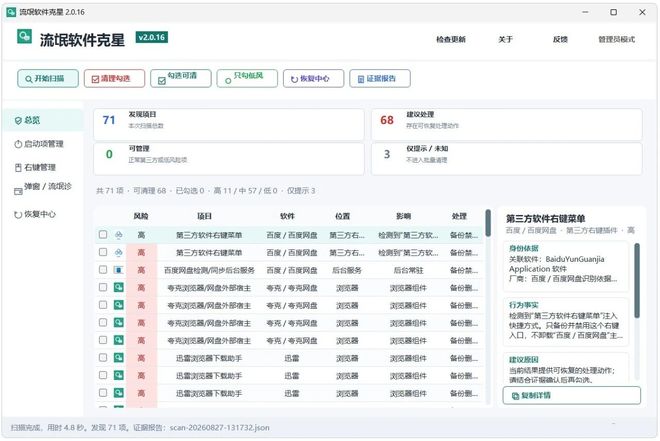Image resolution: width=660 pixels, height=441 pixels.
Task: Select the 勾选可清 toolbar button
Action: point(181,79)
